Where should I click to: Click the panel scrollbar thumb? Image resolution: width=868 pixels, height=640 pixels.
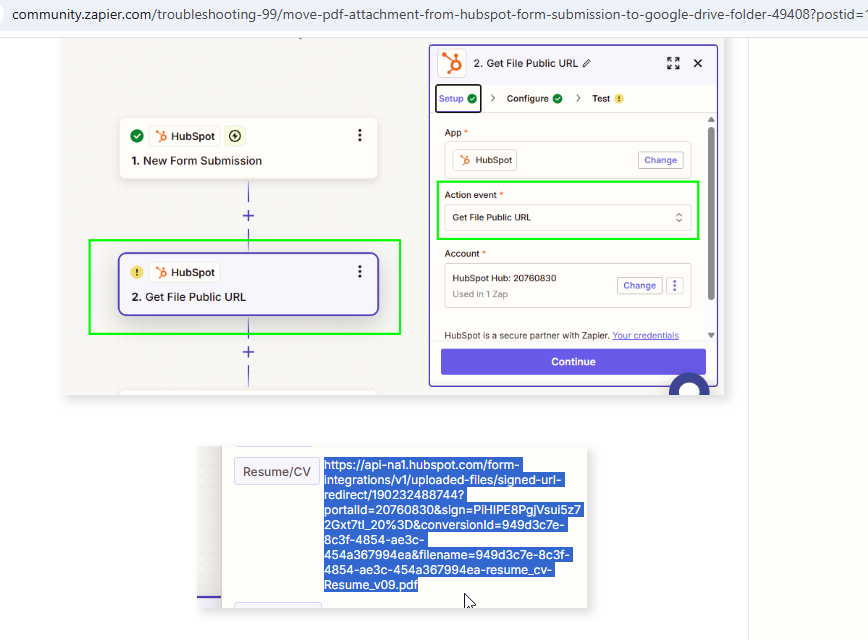tap(711, 213)
